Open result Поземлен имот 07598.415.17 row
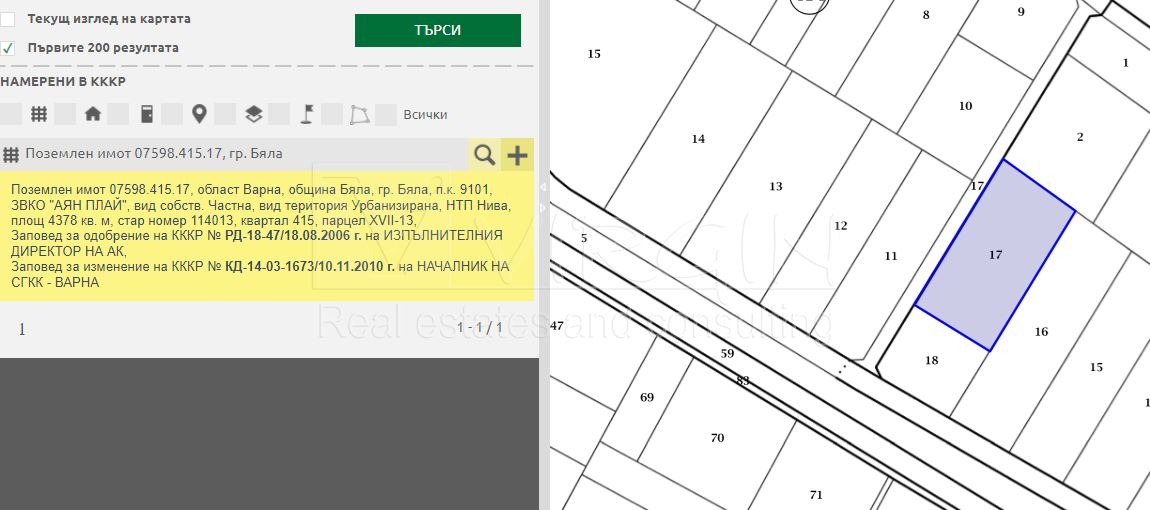 pos(154,154)
